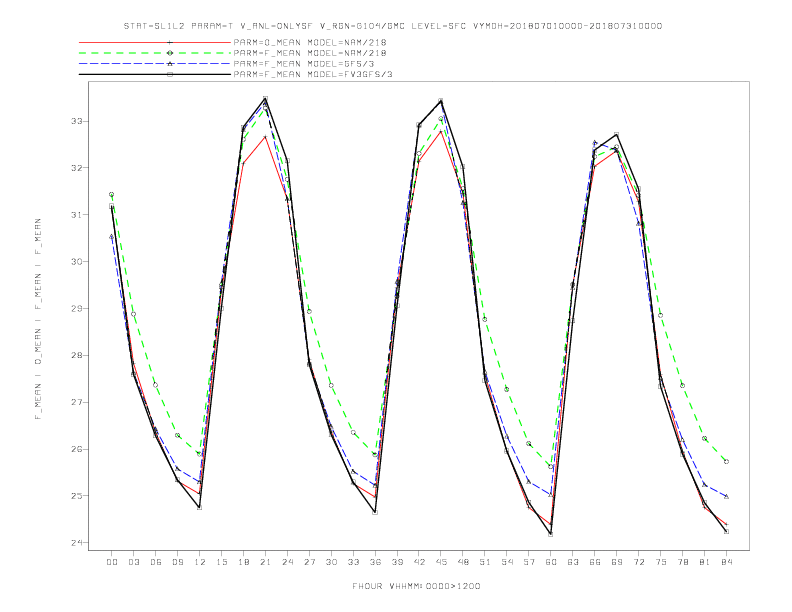Click x-axis forecast hour label 81
Viewport: 792px width, 612px height.
pos(705,562)
